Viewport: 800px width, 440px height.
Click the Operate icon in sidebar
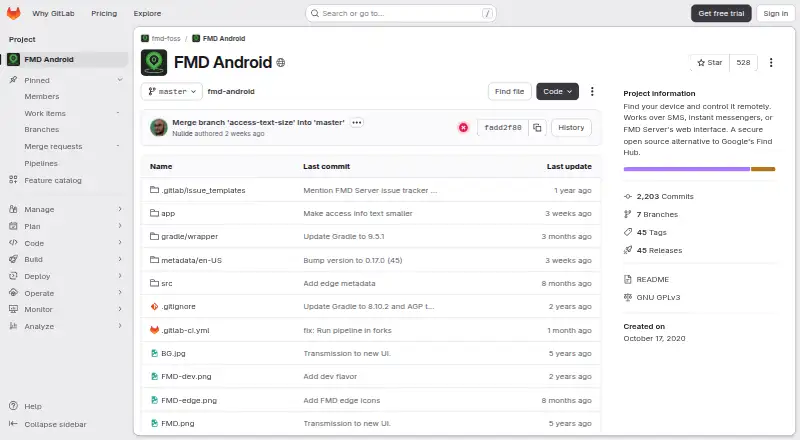13,293
